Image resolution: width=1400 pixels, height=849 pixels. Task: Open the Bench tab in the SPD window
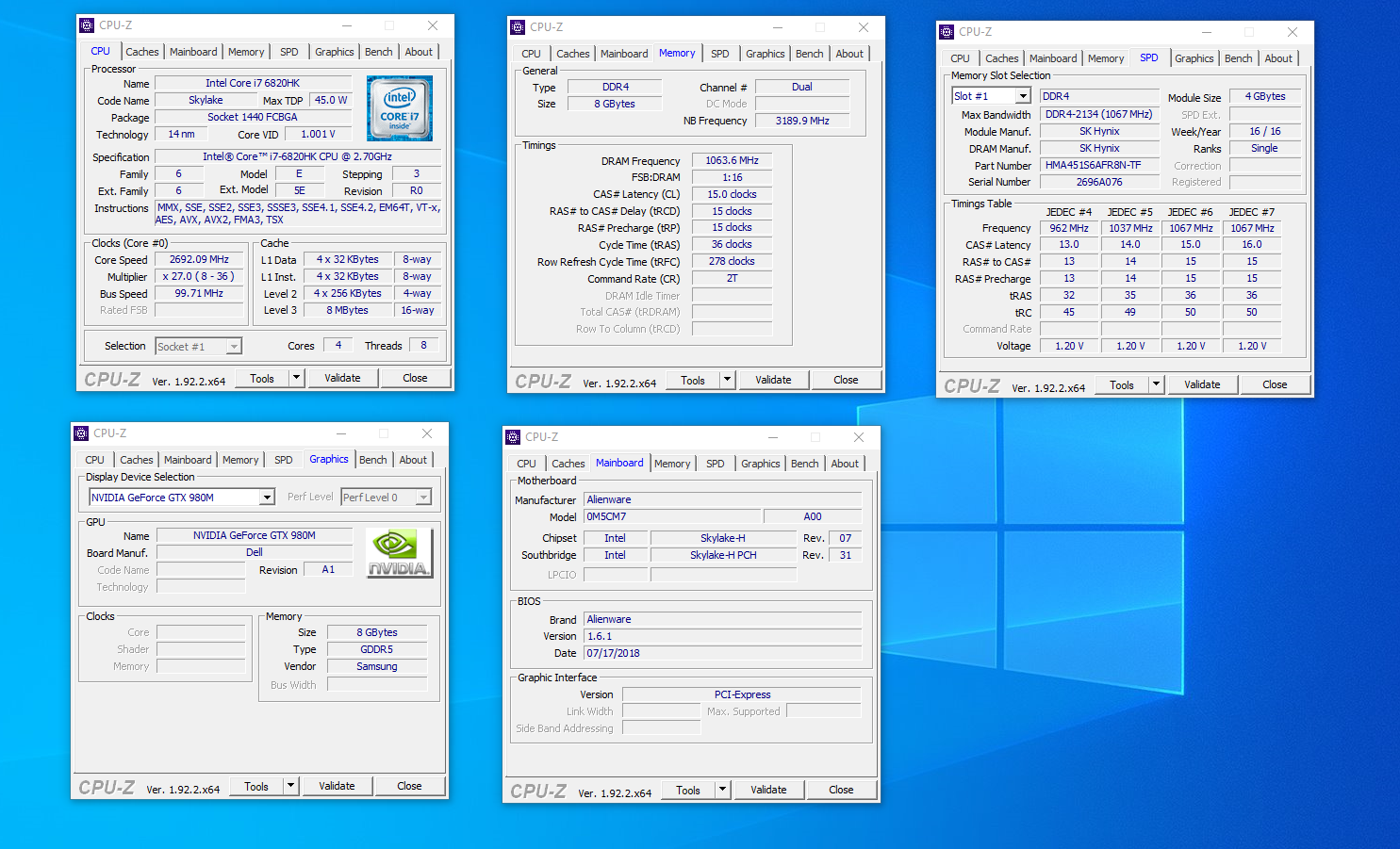click(1238, 58)
